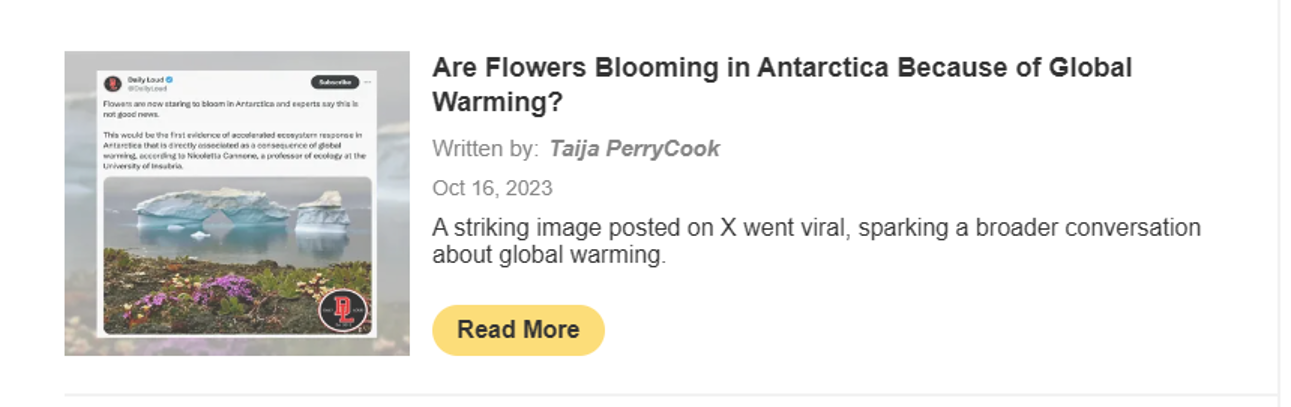
Task: Select the Oct 16, 2023 publish date
Action: coord(492,189)
